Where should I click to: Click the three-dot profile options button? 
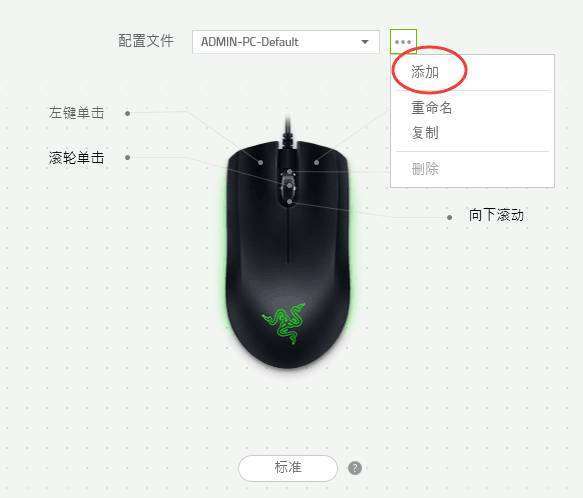pos(403,42)
